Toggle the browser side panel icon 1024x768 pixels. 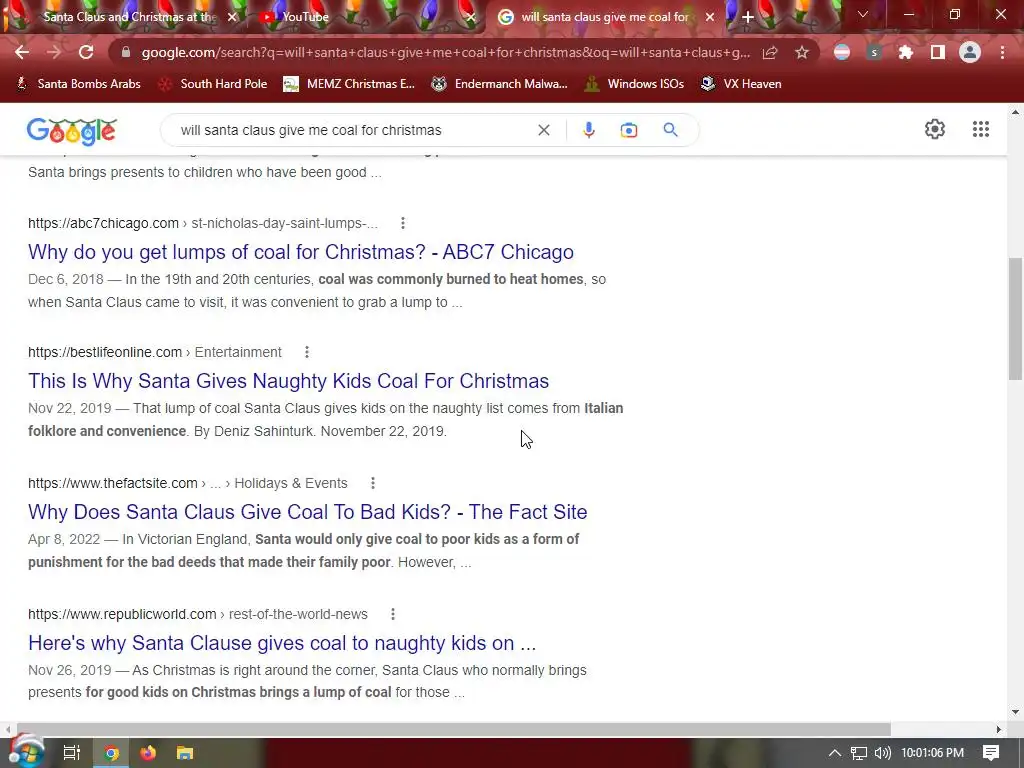click(x=938, y=52)
